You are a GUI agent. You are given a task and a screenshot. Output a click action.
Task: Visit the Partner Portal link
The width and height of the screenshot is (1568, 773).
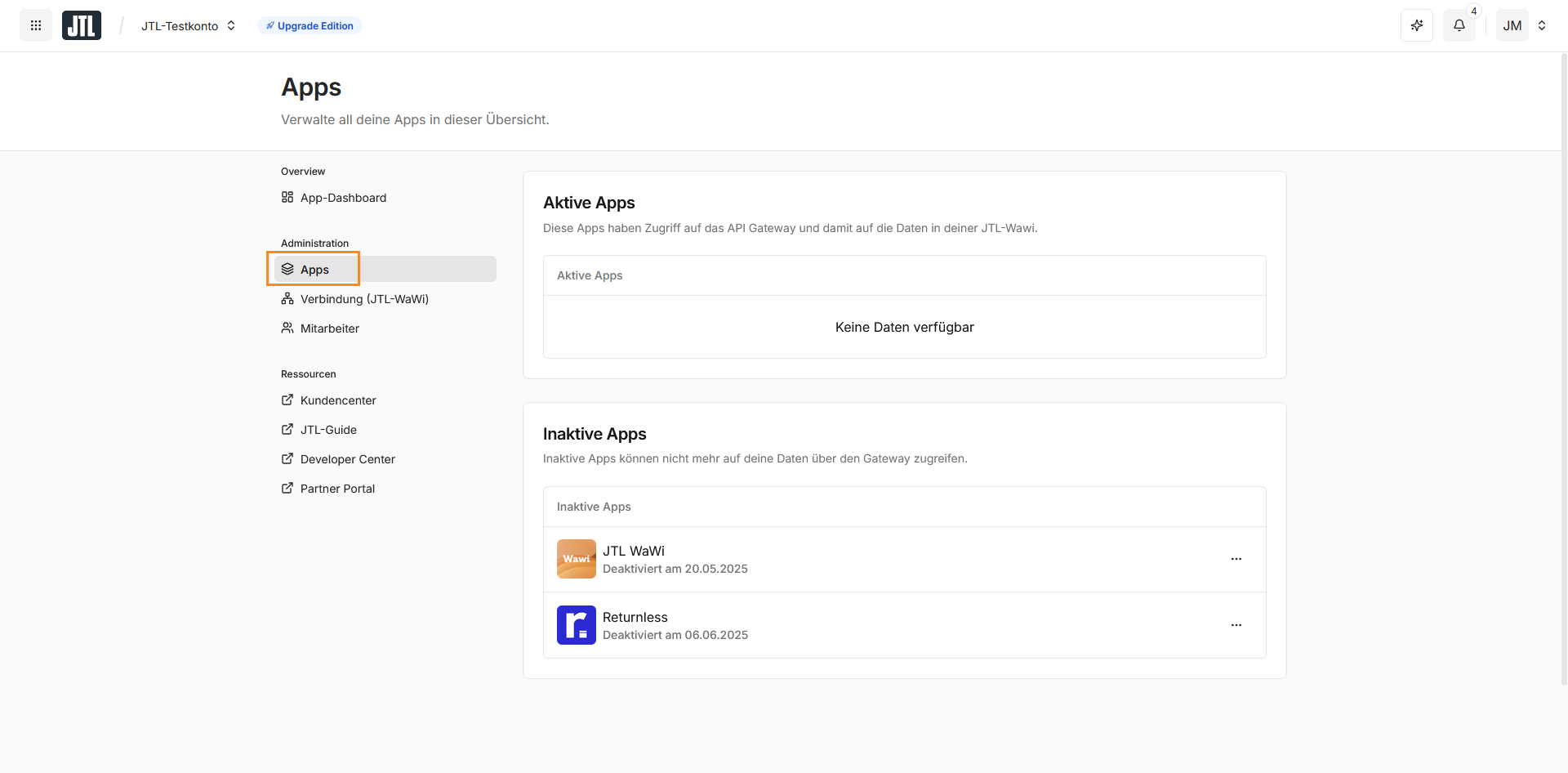tap(385, 489)
